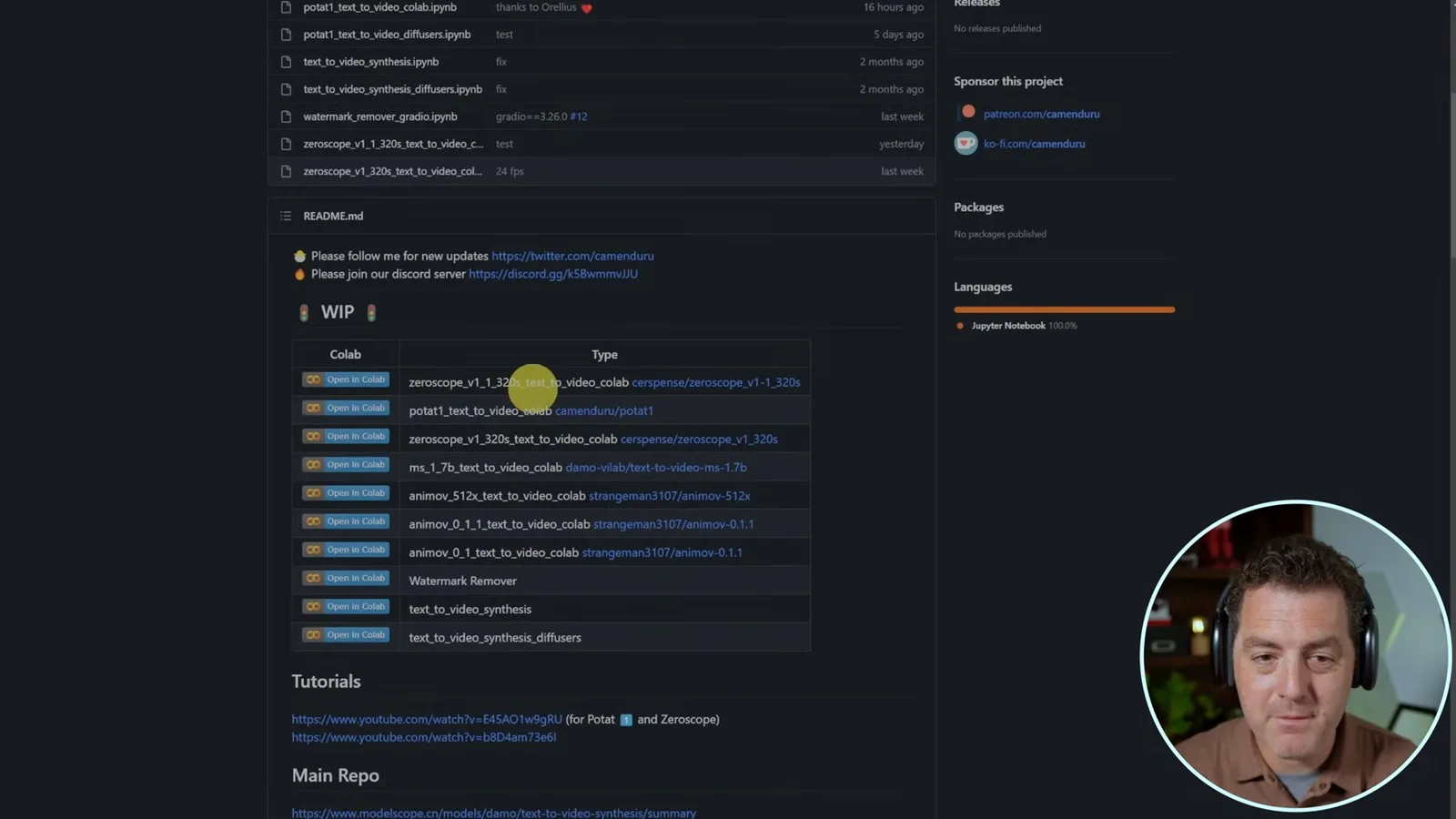
Task: Open strangeman3107/animov-0.1.1 link in animov_0_1_1 row
Action: [673, 524]
